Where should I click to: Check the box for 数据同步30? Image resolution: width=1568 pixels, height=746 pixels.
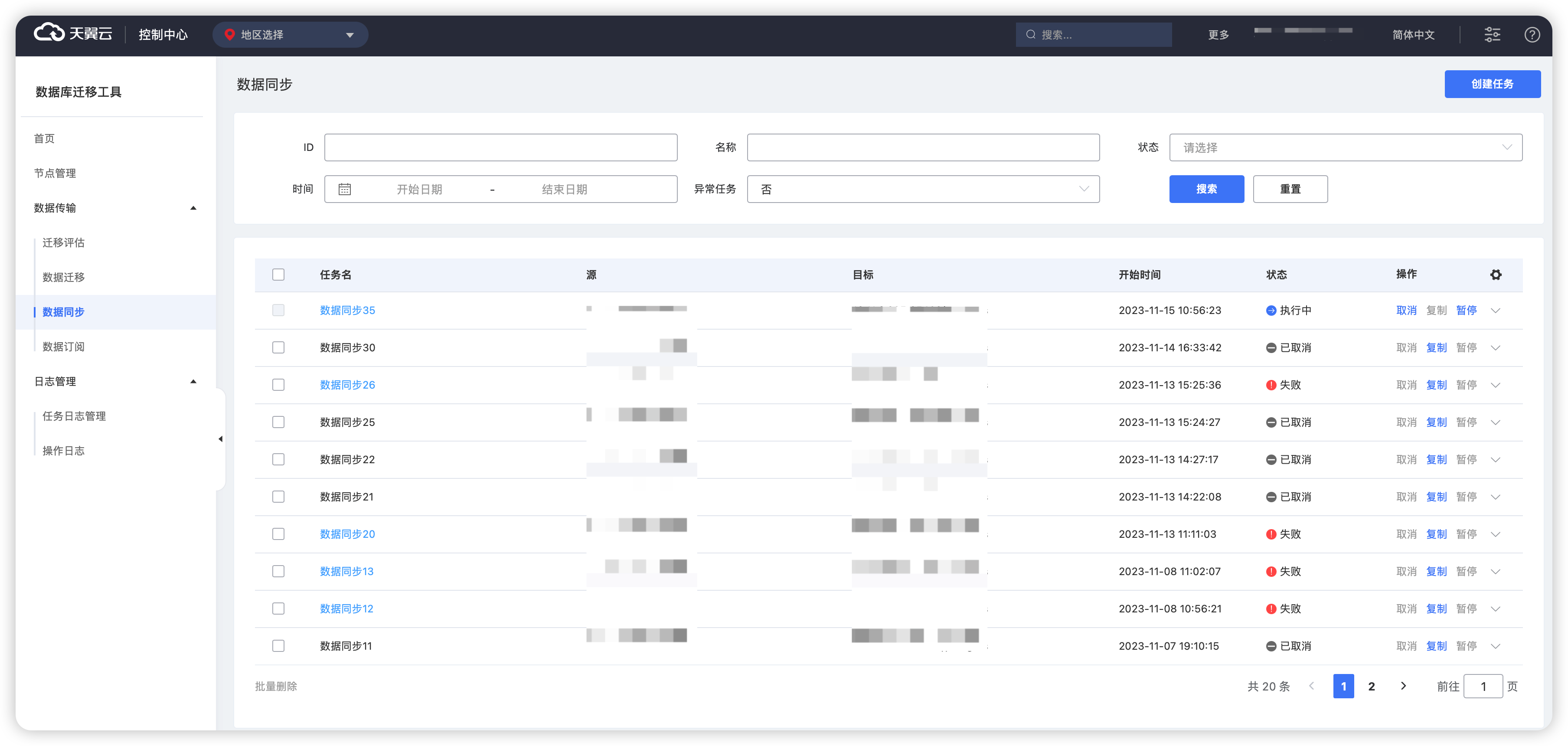(x=278, y=348)
